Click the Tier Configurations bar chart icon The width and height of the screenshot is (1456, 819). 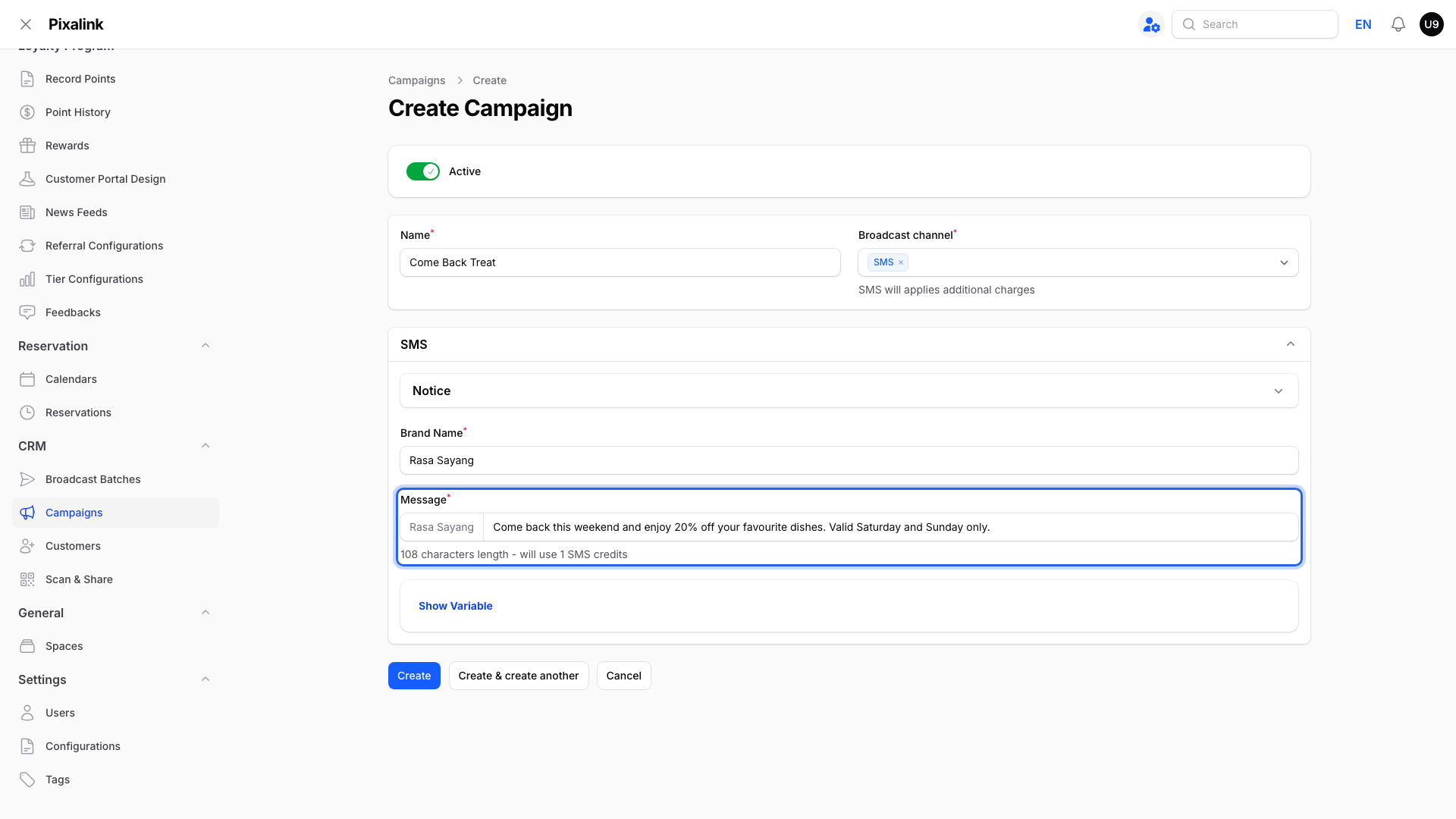click(x=27, y=279)
